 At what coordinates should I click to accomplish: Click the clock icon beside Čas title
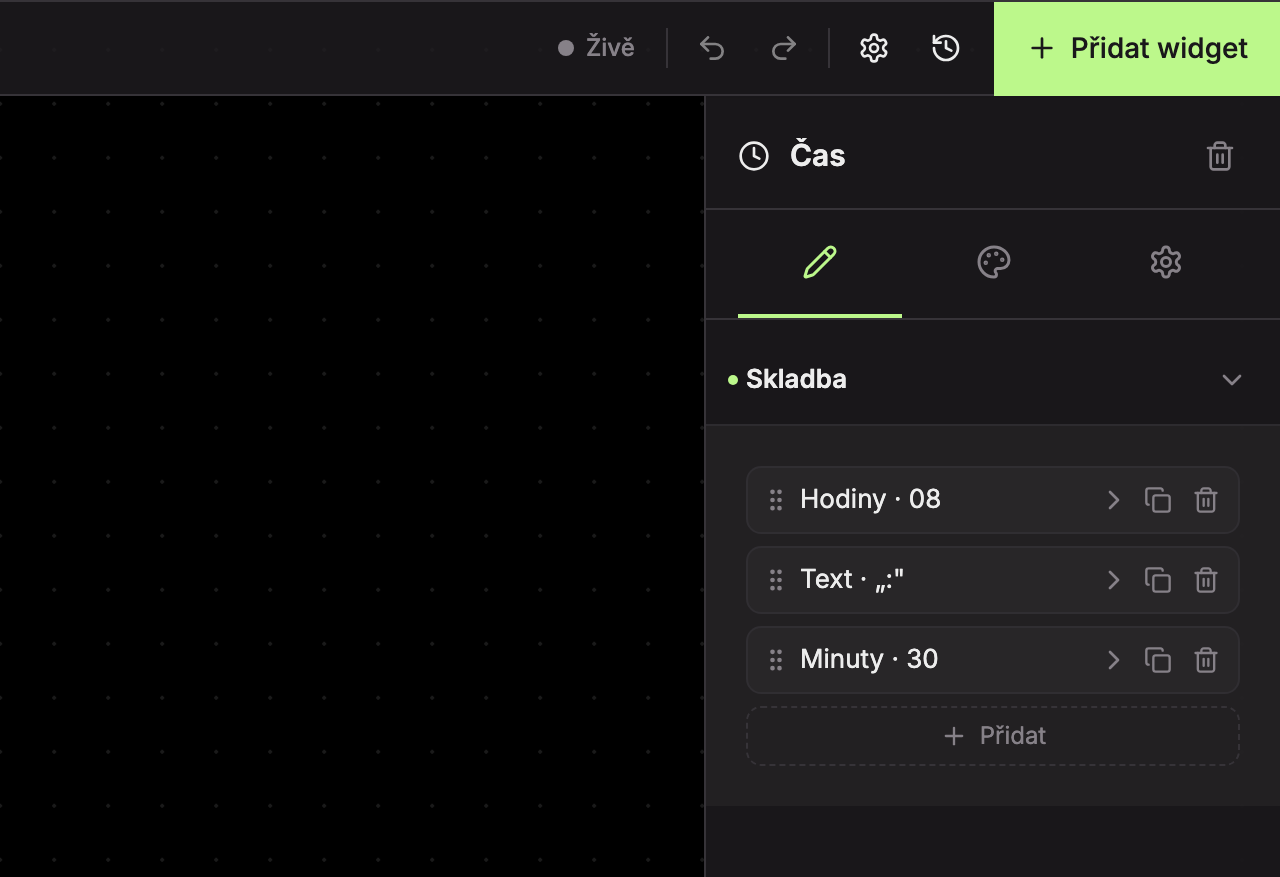pyautogui.click(x=754, y=156)
